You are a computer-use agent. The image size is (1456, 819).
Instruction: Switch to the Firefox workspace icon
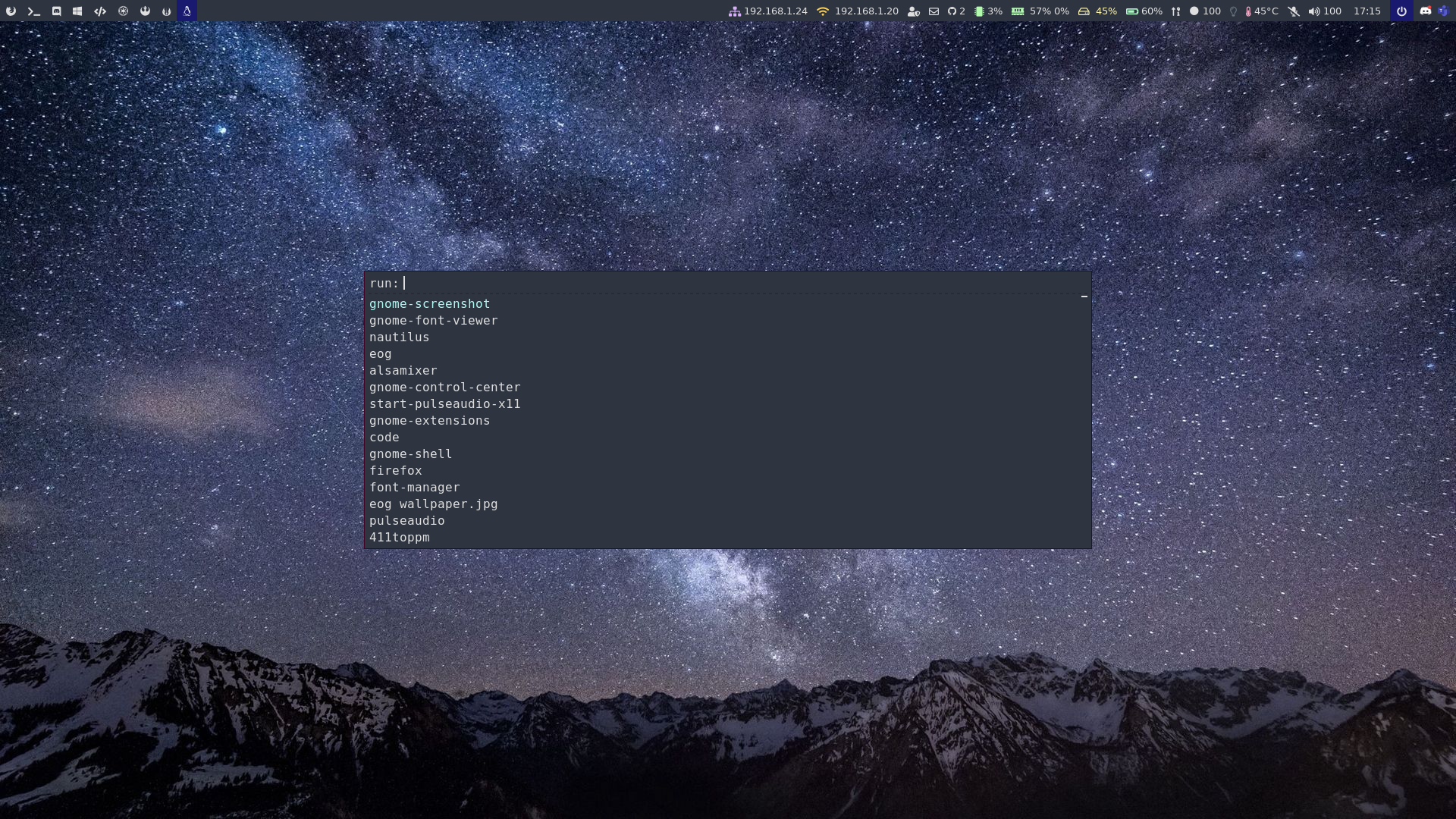click(11, 11)
